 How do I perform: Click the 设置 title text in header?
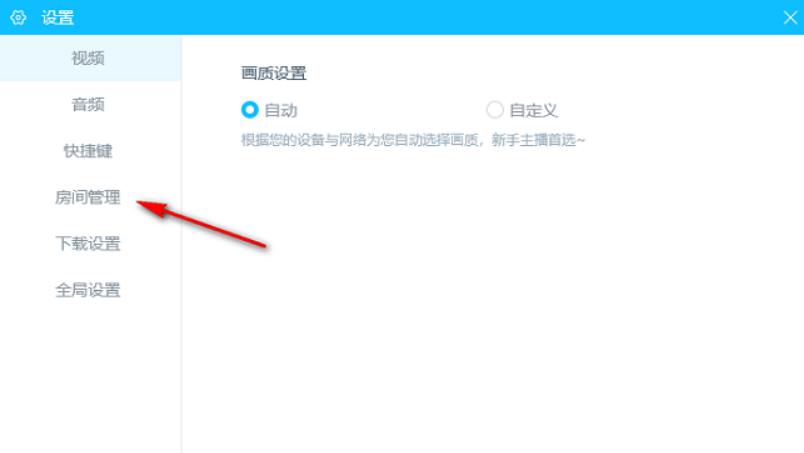tap(58, 17)
